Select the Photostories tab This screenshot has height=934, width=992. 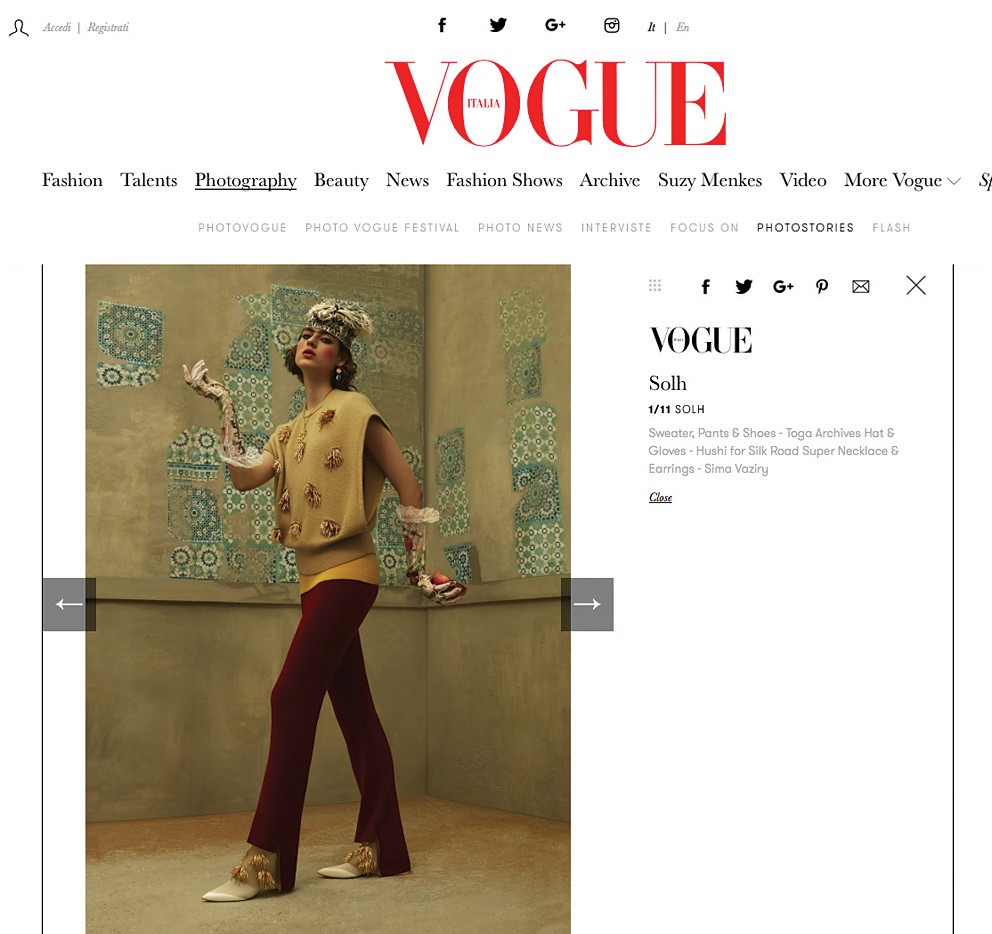tap(805, 228)
